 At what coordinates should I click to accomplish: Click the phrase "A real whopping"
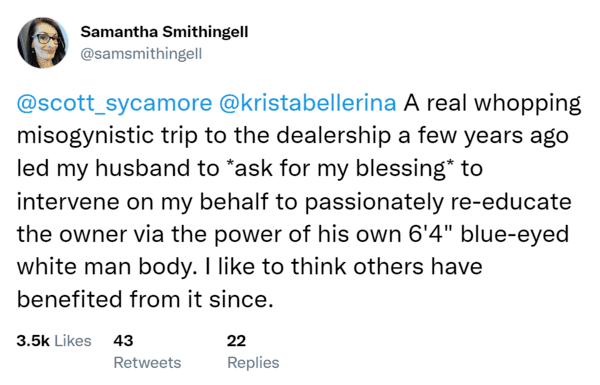[492, 103]
